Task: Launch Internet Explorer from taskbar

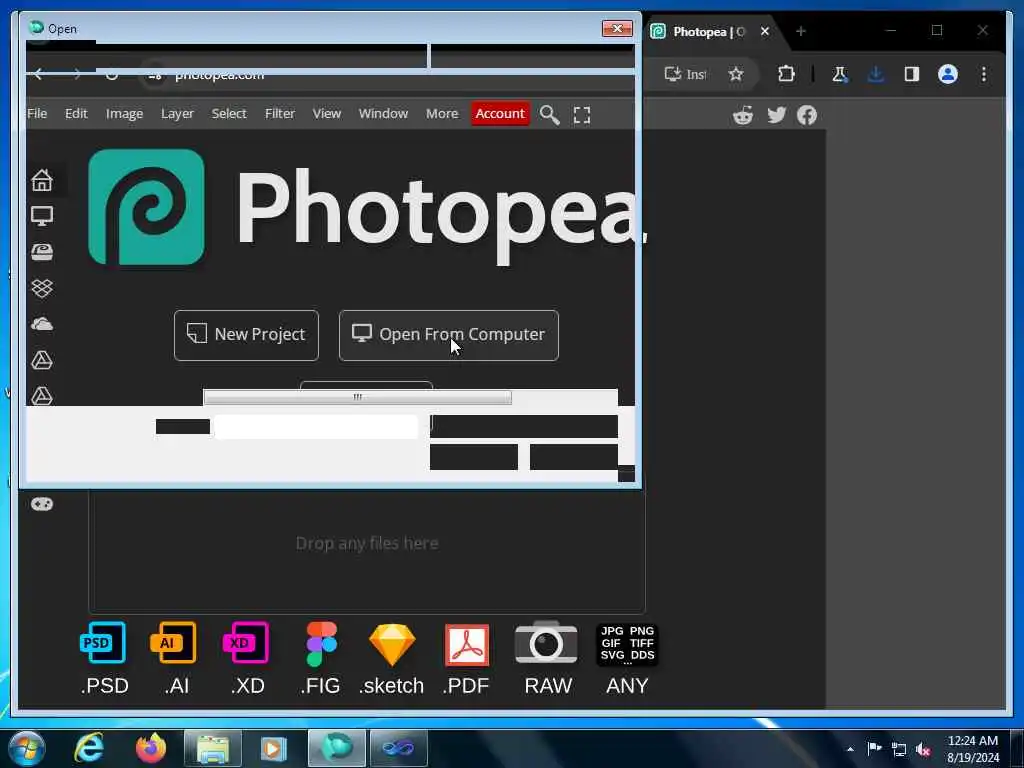Action: pos(89,748)
